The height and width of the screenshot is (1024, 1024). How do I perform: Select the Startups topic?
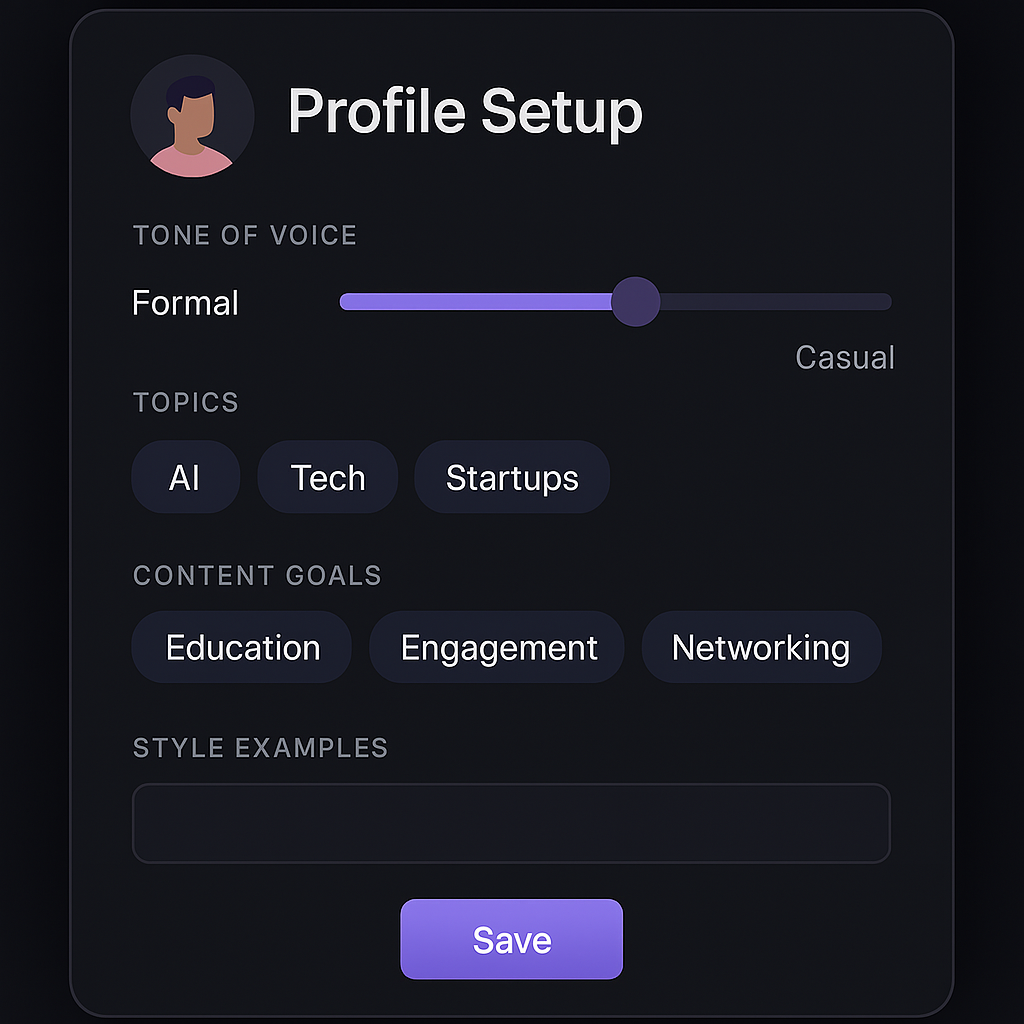(x=511, y=477)
